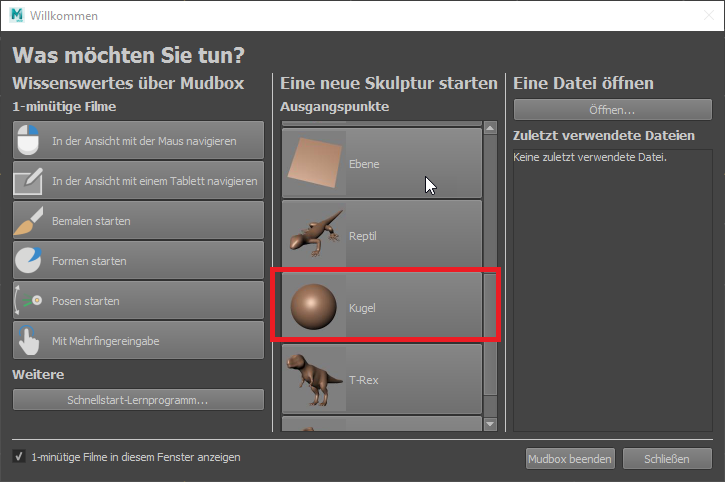This screenshot has height=482, width=725.
Task: Click the paintbrush icon for Bemalen starten
Action: point(28,221)
